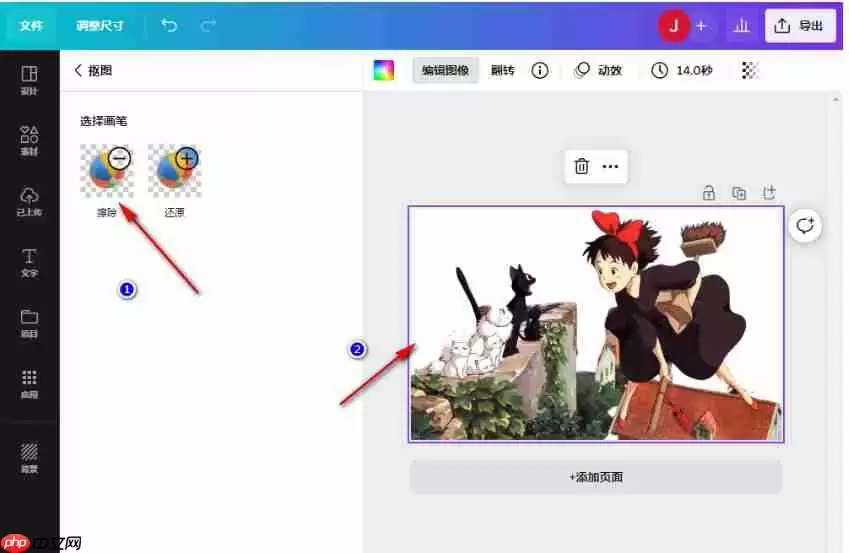Open the 已上传 uploads sidebar tab
Screen dimensions: 849x553
click(29, 201)
